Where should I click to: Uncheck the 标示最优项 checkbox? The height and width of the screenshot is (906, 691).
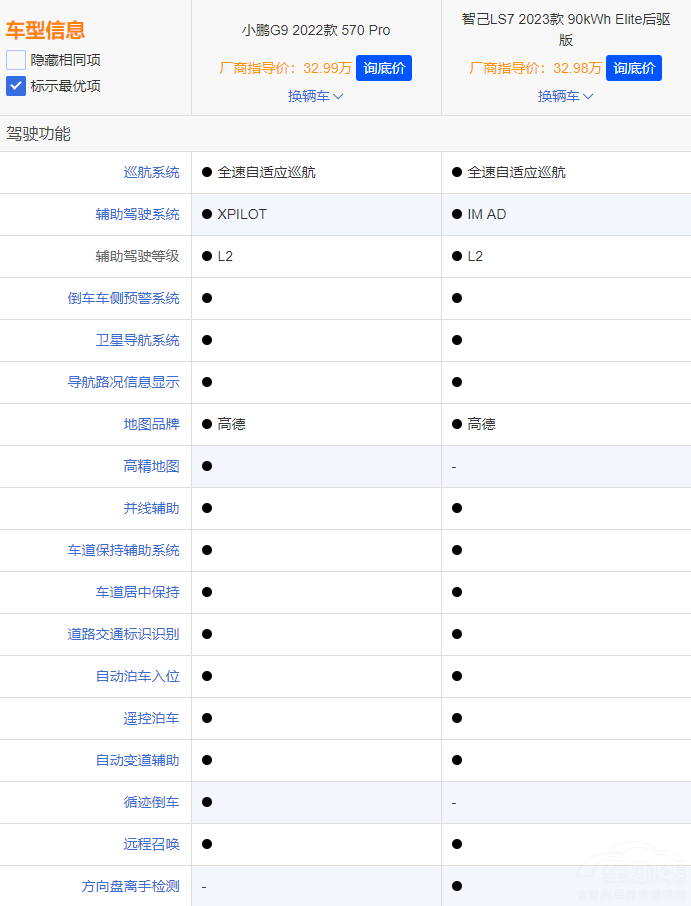coord(16,86)
